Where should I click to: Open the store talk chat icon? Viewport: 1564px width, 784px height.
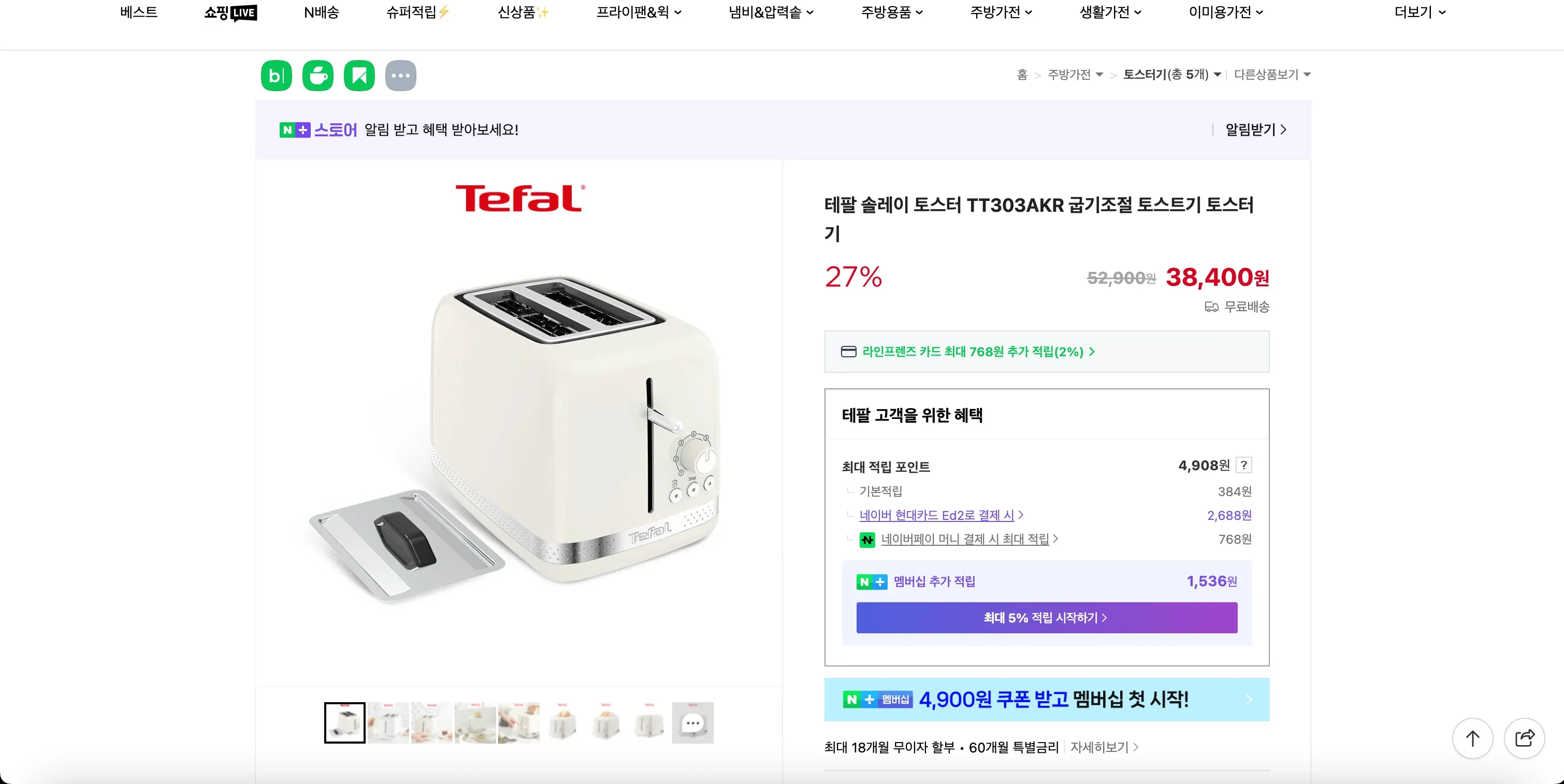pos(317,75)
